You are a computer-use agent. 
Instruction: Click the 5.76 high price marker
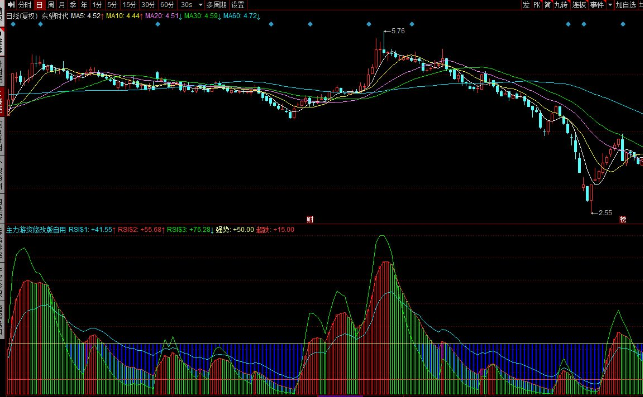click(398, 31)
